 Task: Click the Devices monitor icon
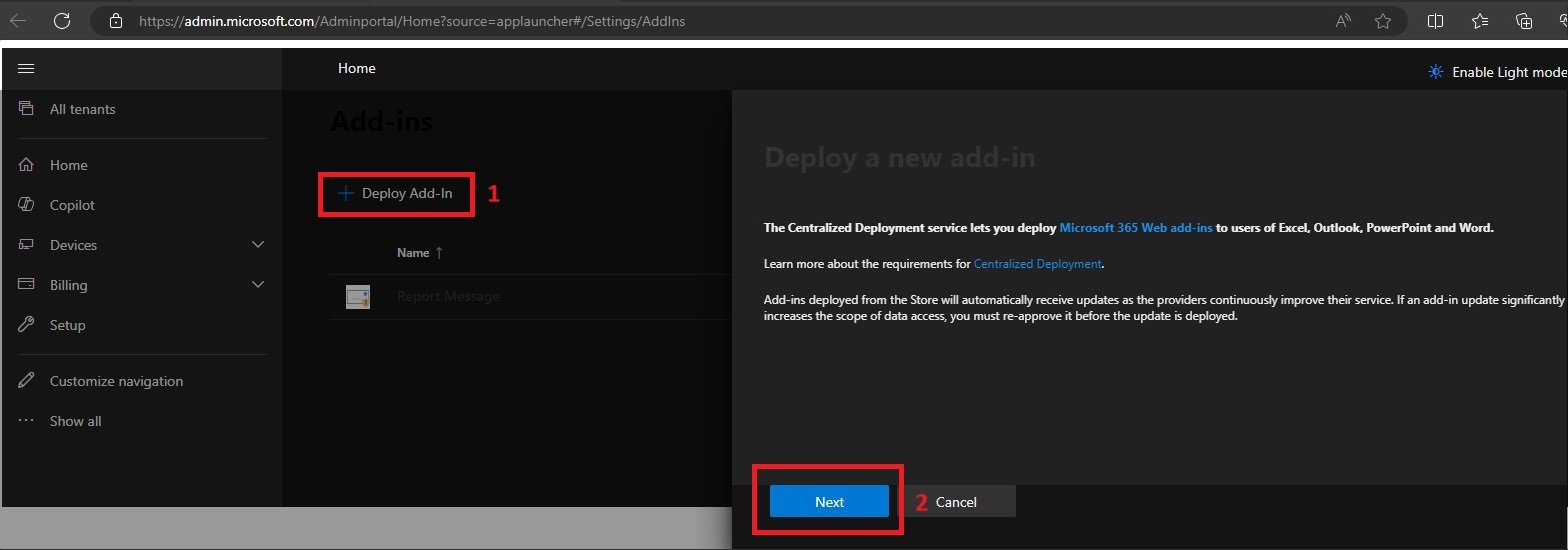point(27,244)
